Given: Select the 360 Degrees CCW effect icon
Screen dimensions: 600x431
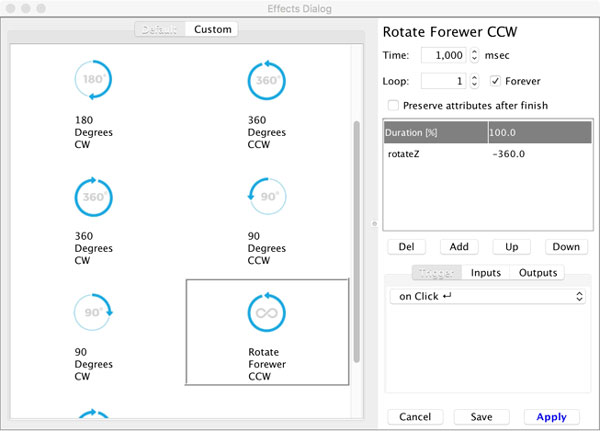Looking at the screenshot, I should (x=267, y=80).
